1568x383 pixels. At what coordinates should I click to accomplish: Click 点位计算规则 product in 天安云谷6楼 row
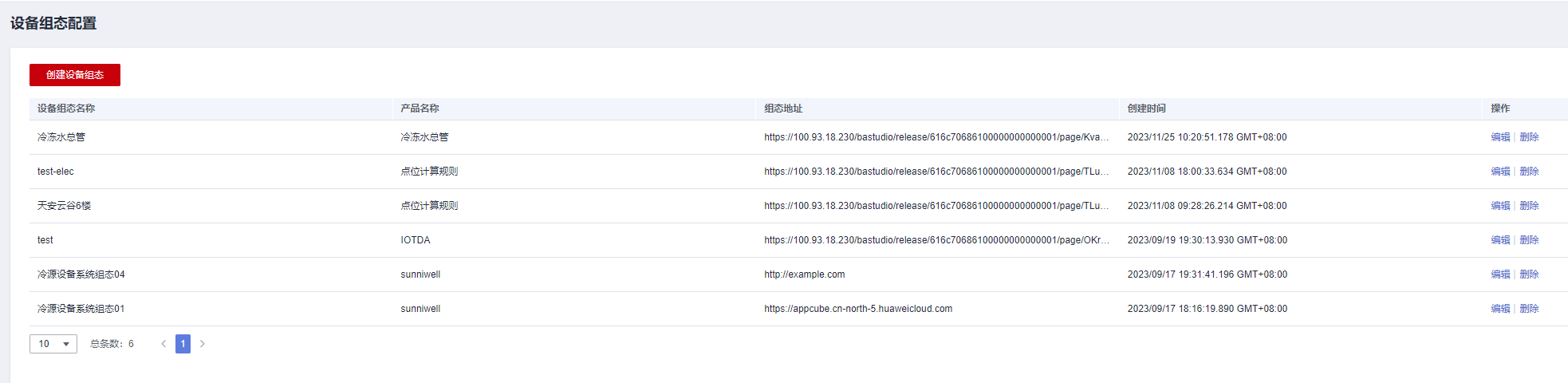click(x=429, y=206)
